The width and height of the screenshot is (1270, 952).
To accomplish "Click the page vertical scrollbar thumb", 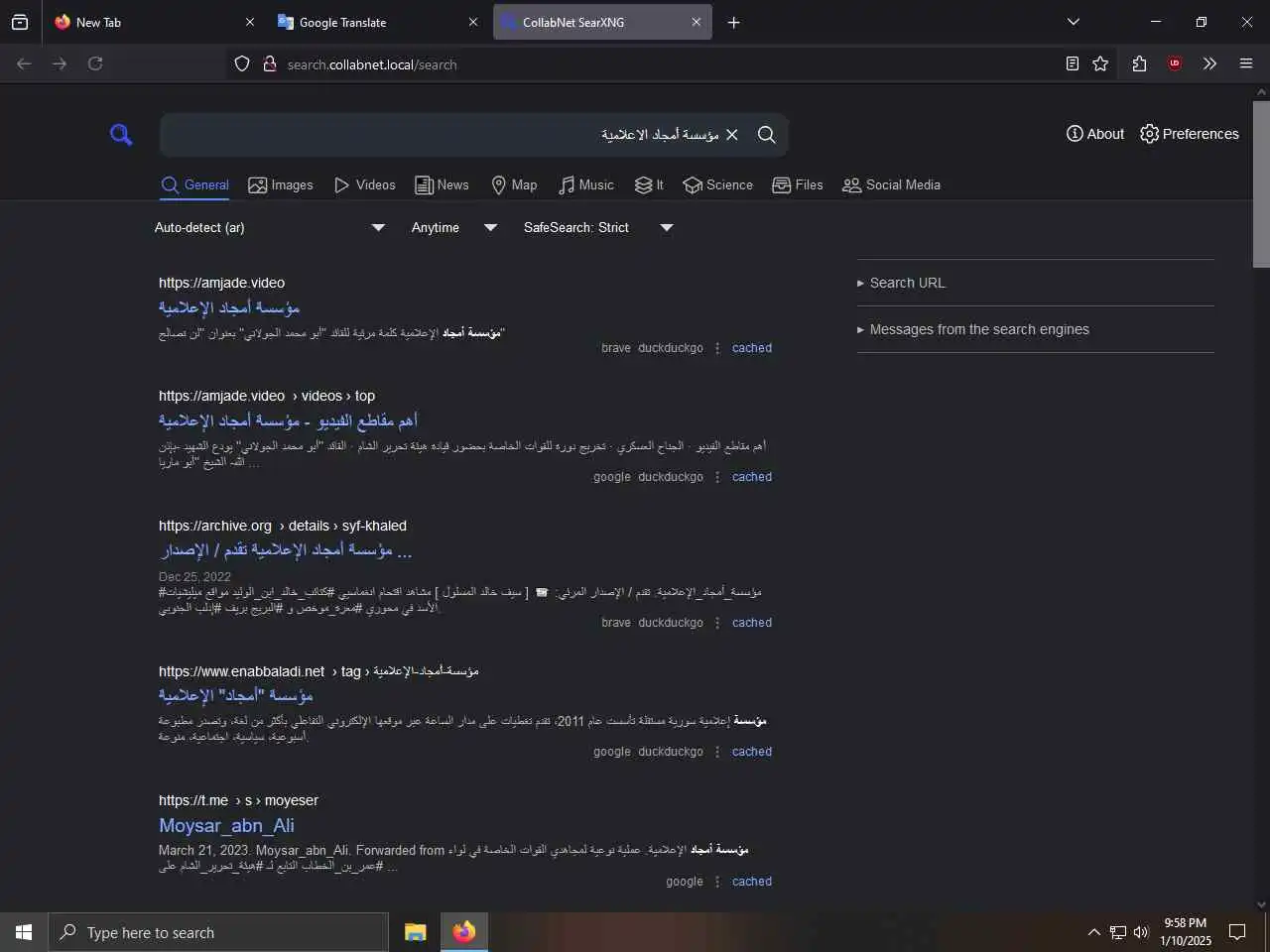I will pos(1261,183).
